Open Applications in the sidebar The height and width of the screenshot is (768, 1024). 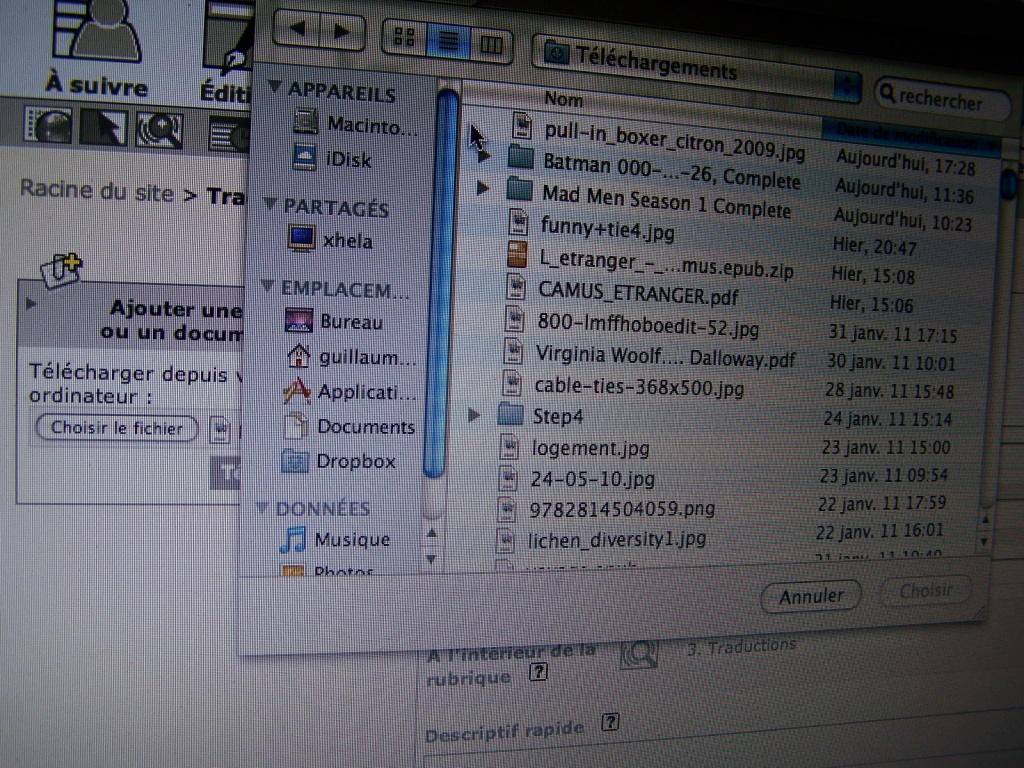350,391
